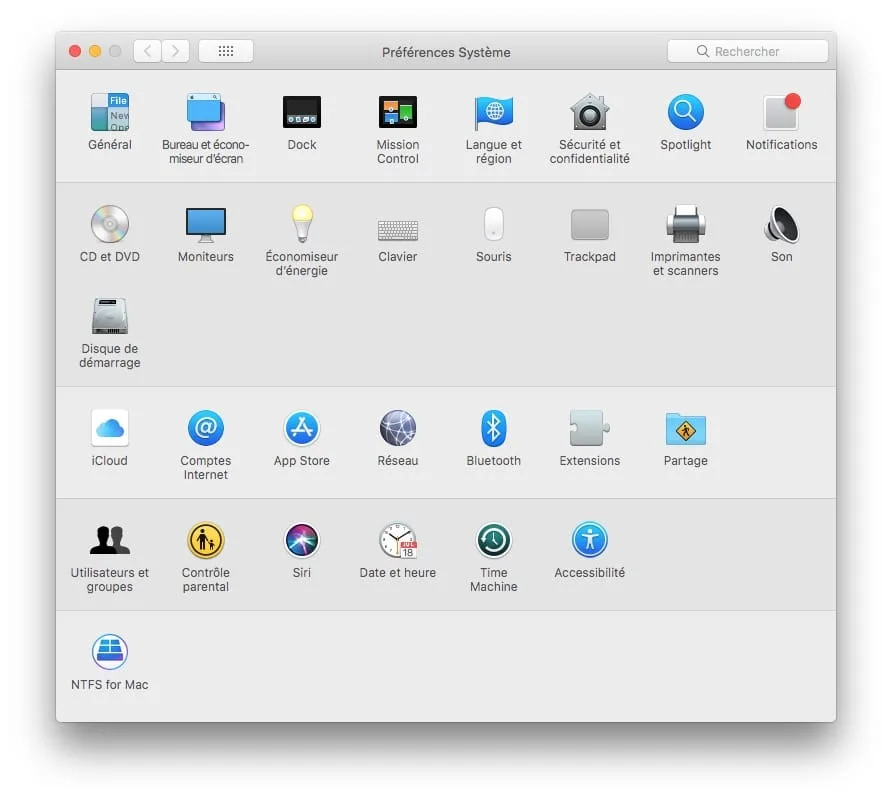This screenshot has height=802, width=892.
Task: Open the Dock preferences
Action: click(301, 111)
